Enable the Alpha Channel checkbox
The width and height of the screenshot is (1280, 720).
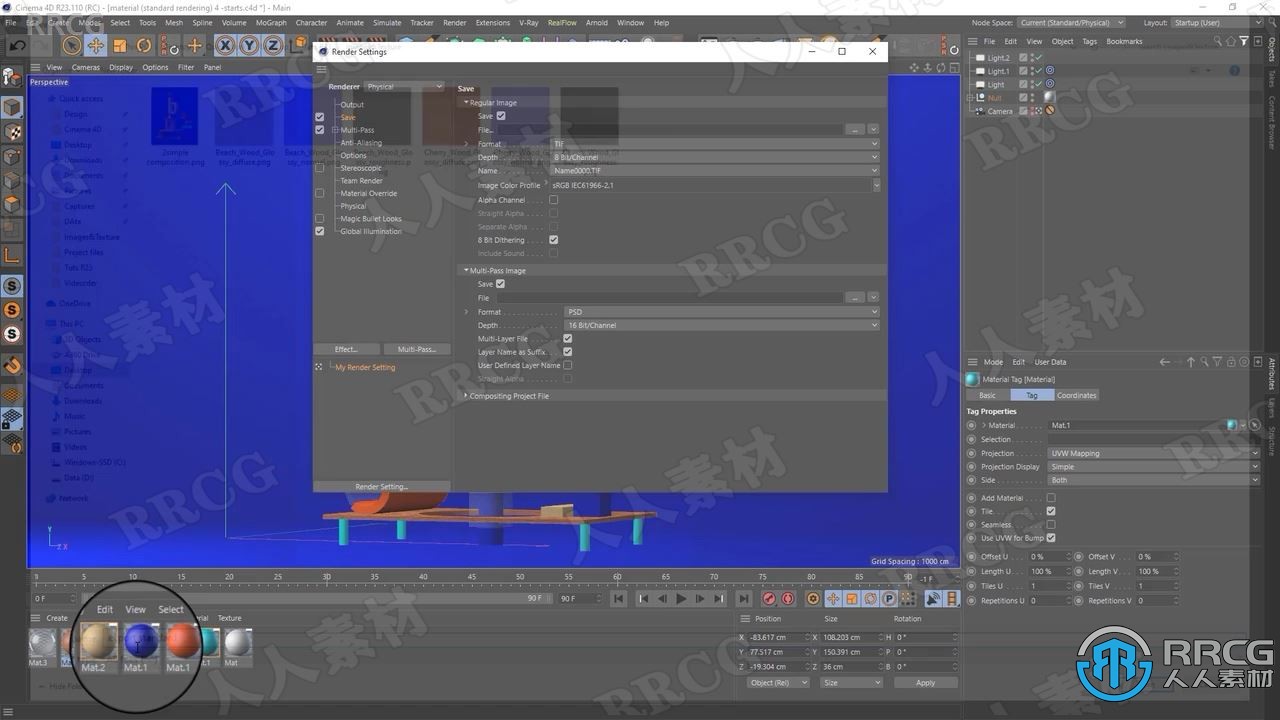(554, 200)
